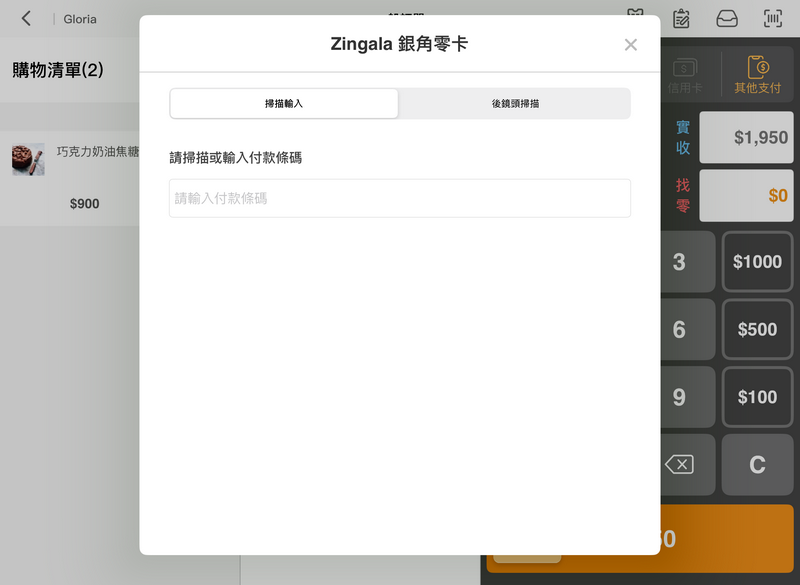Screen dimensions: 800x585
Task: Tap the 實收 $1,950 amount field
Action: pyautogui.click(x=746, y=138)
